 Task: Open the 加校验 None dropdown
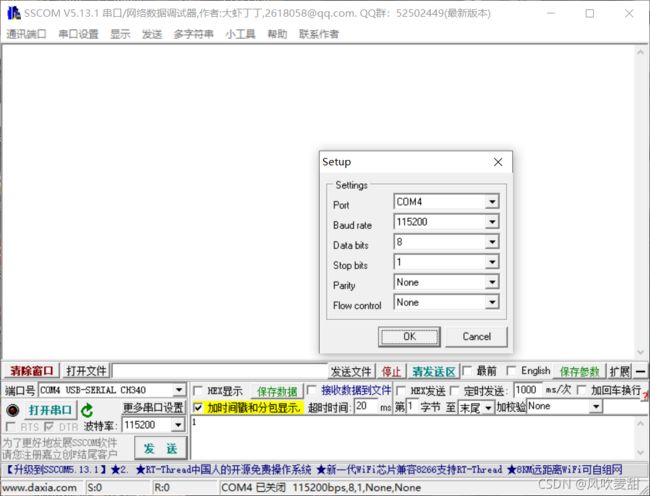[x=596, y=406]
